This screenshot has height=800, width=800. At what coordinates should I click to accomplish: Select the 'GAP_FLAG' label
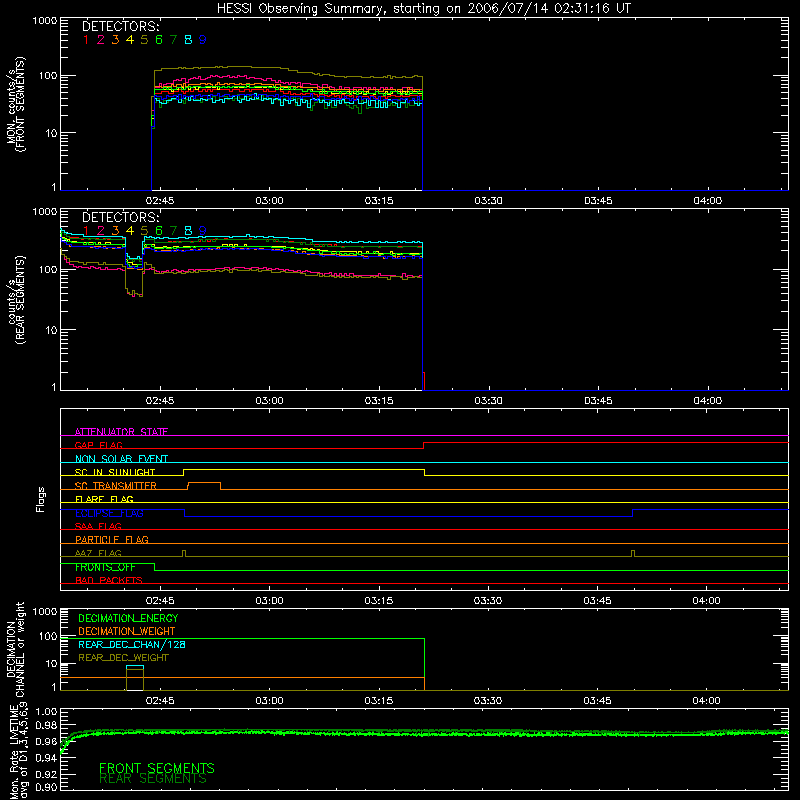[98, 445]
